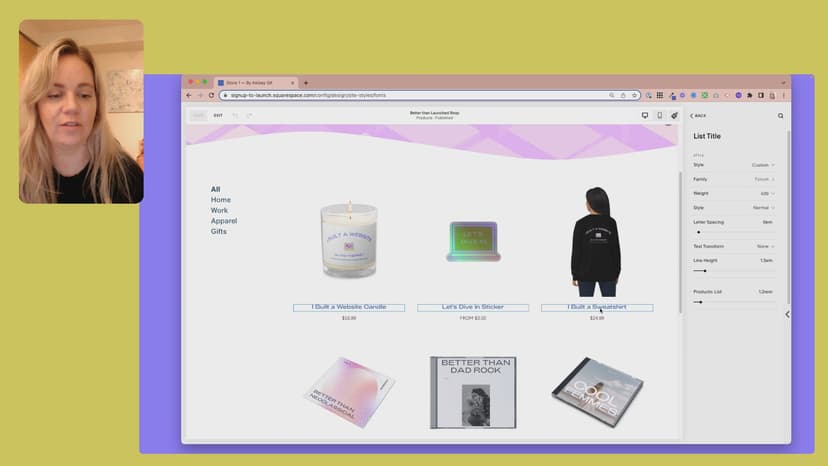Switch to mobile preview icon
Image resolution: width=828 pixels, height=466 pixels.
pyautogui.click(x=659, y=115)
